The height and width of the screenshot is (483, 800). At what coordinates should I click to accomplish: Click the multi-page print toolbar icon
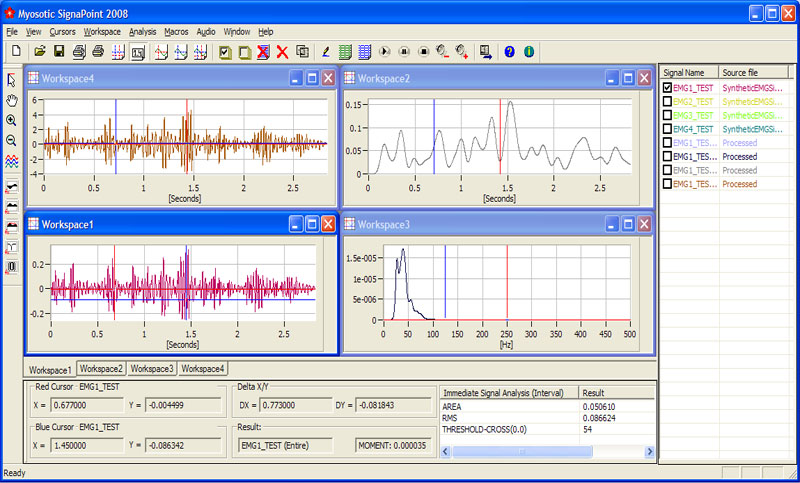(79, 51)
